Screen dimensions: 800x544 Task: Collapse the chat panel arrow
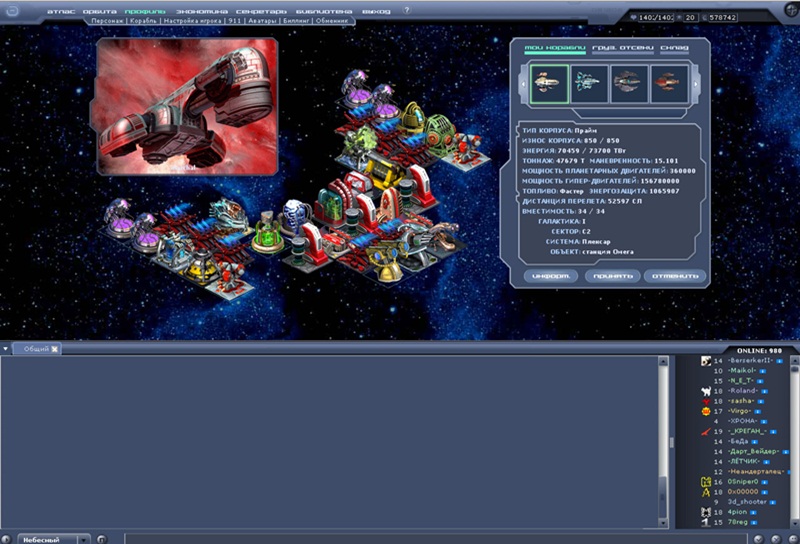click(6, 349)
